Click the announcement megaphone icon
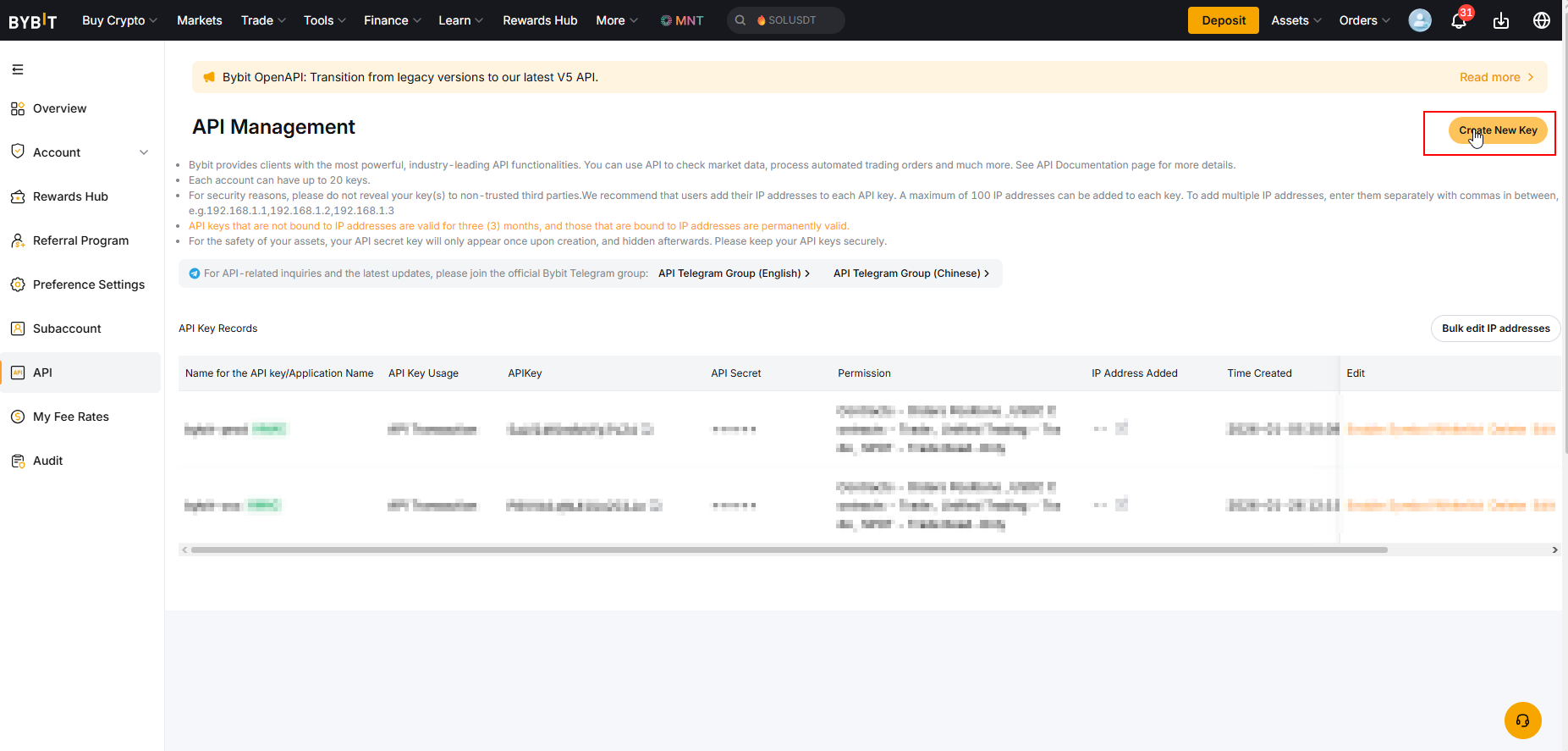The image size is (1568, 751). tap(209, 77)
